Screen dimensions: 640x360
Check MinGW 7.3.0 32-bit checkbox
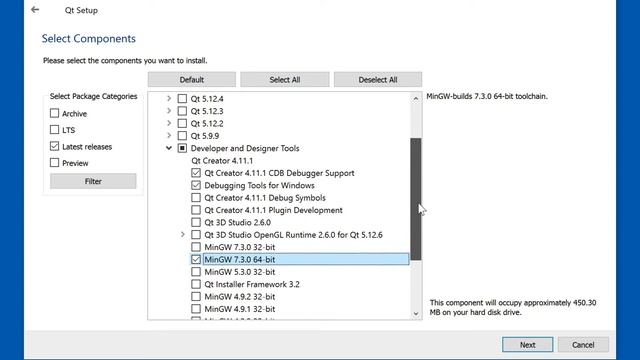point(196,247)
